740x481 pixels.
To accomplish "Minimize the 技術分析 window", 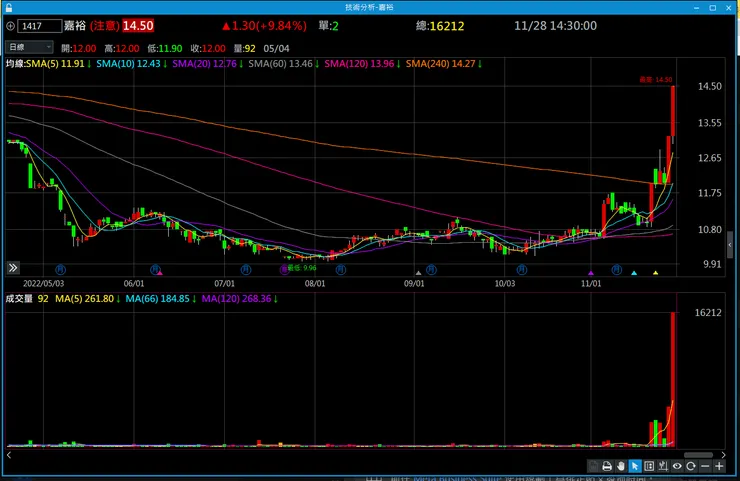I will click(x=697, y=8).
